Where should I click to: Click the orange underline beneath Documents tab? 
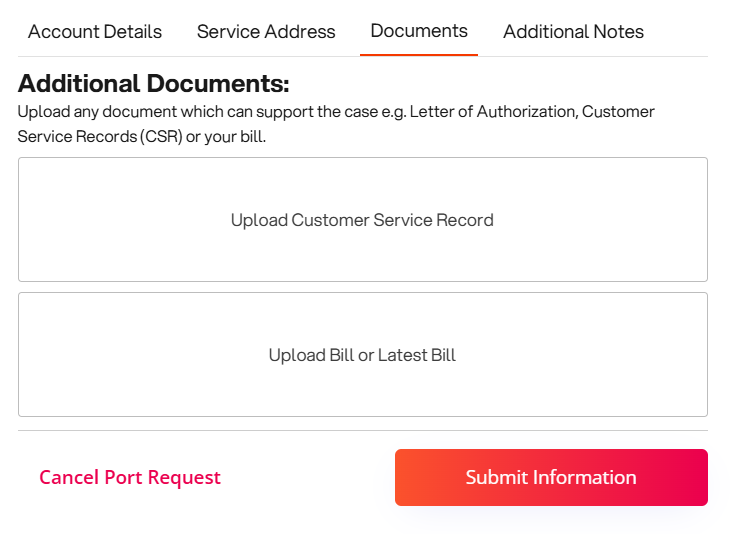point(419,54)
